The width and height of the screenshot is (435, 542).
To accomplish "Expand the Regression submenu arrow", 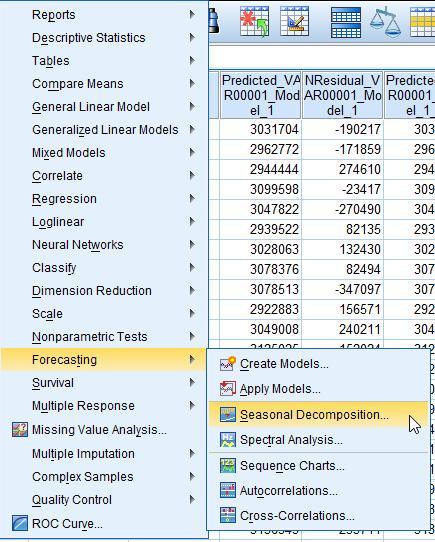I will click(x=192, y=198).
